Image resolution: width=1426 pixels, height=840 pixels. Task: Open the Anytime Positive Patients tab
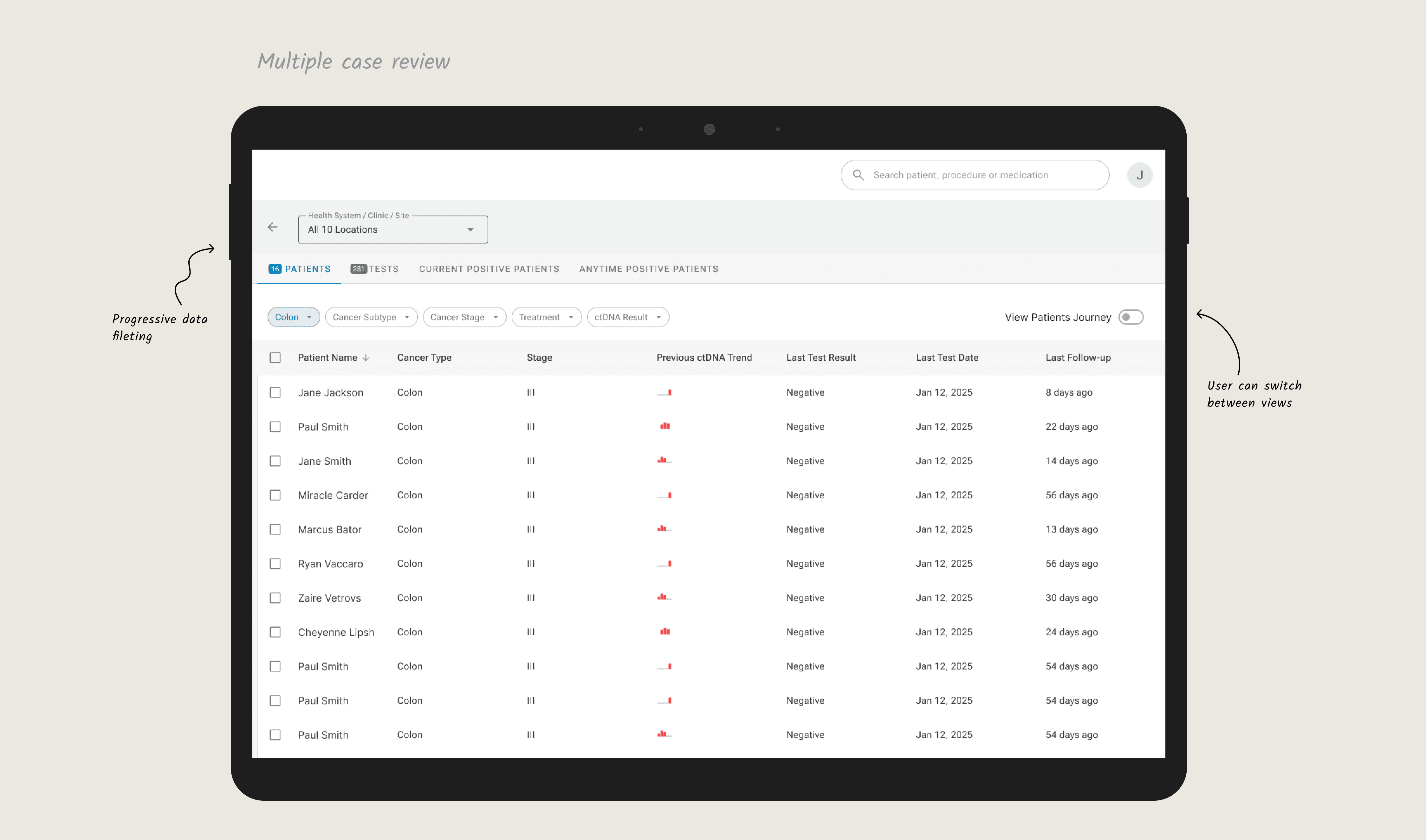click(x=648, y=269)
